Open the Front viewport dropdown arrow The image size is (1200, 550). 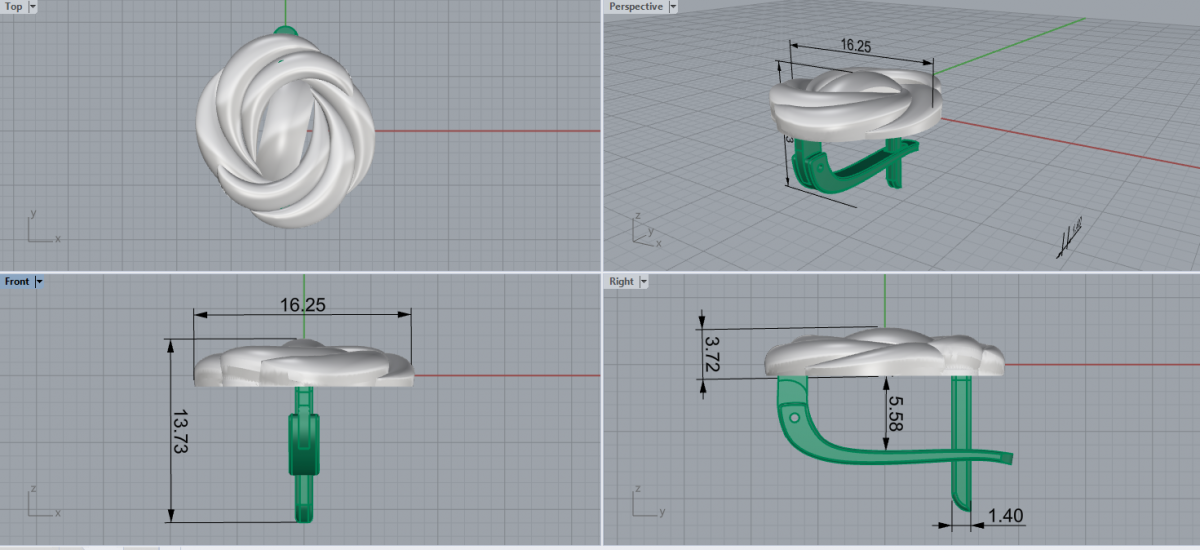click(x=39, y=282)
